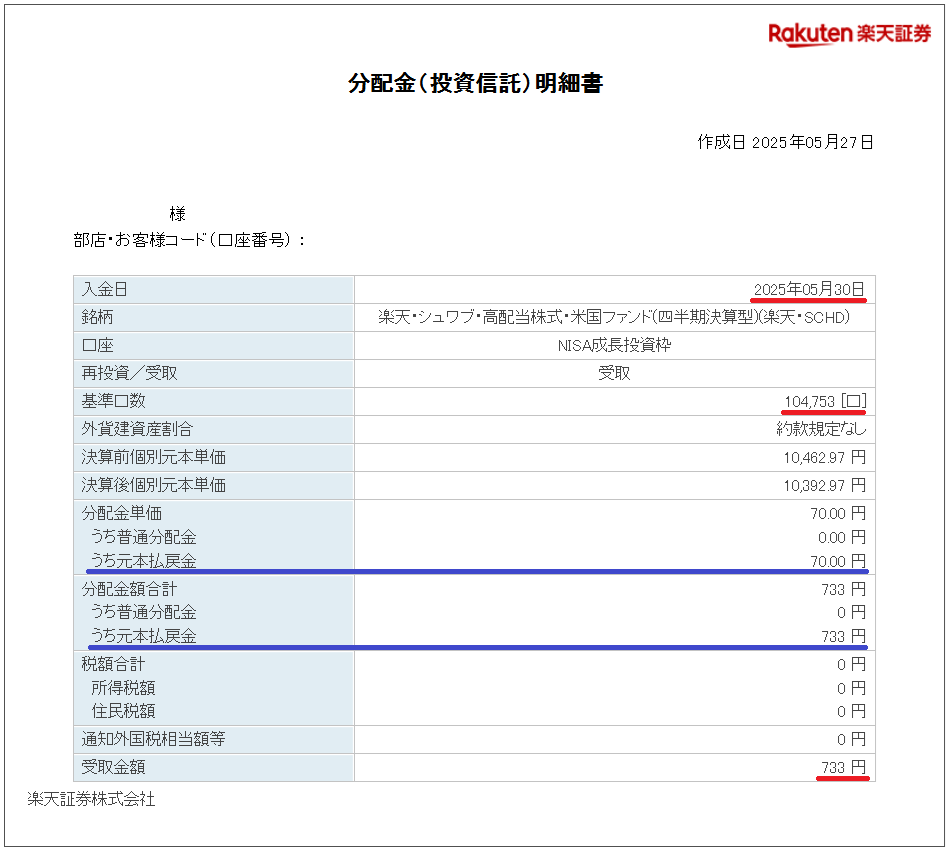The width and height of the screenshot is (949, 848).
Task: Click the 通知外国税相当額等 row label
Action: 153,740
